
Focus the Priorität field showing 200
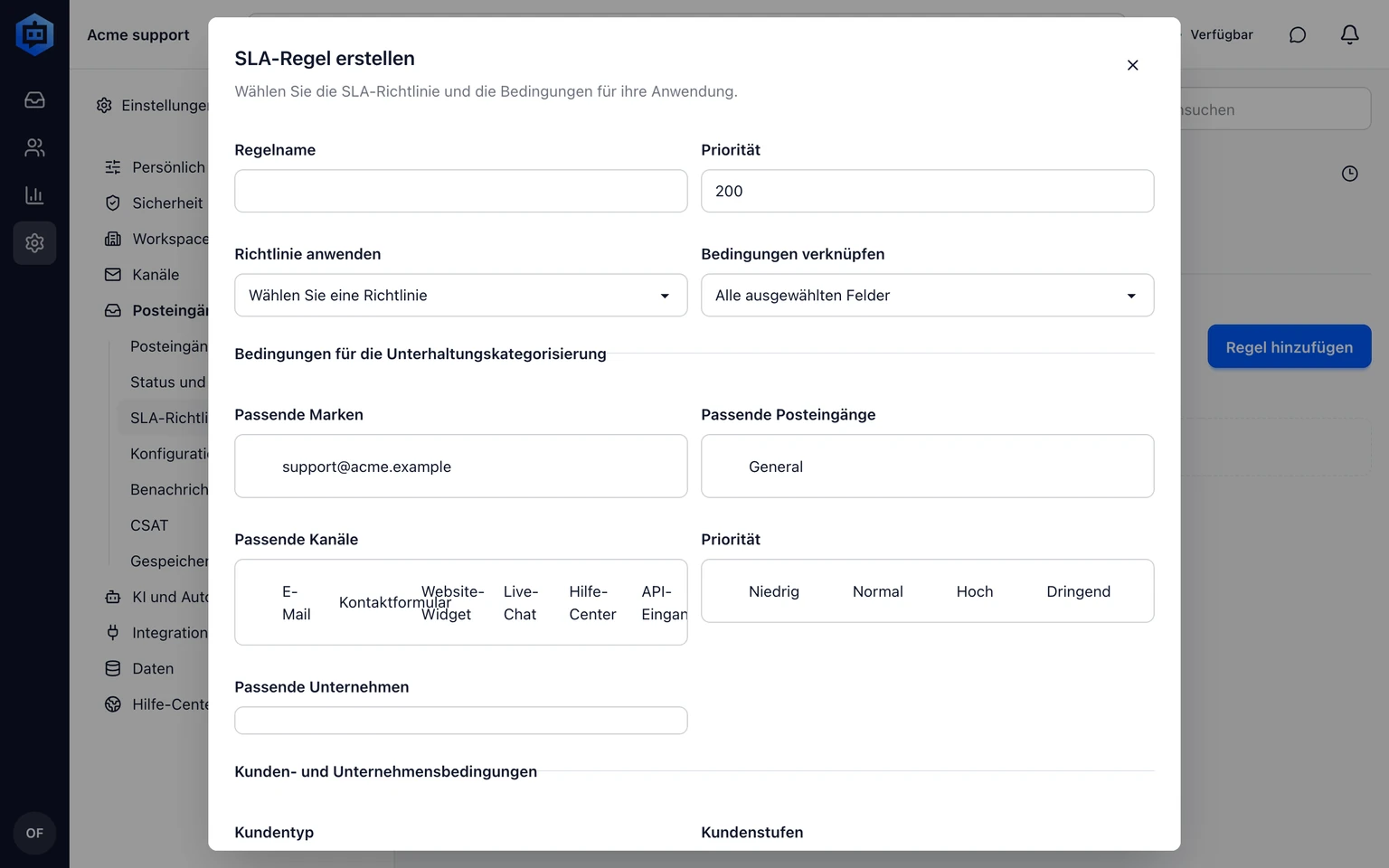coord(928,191)
